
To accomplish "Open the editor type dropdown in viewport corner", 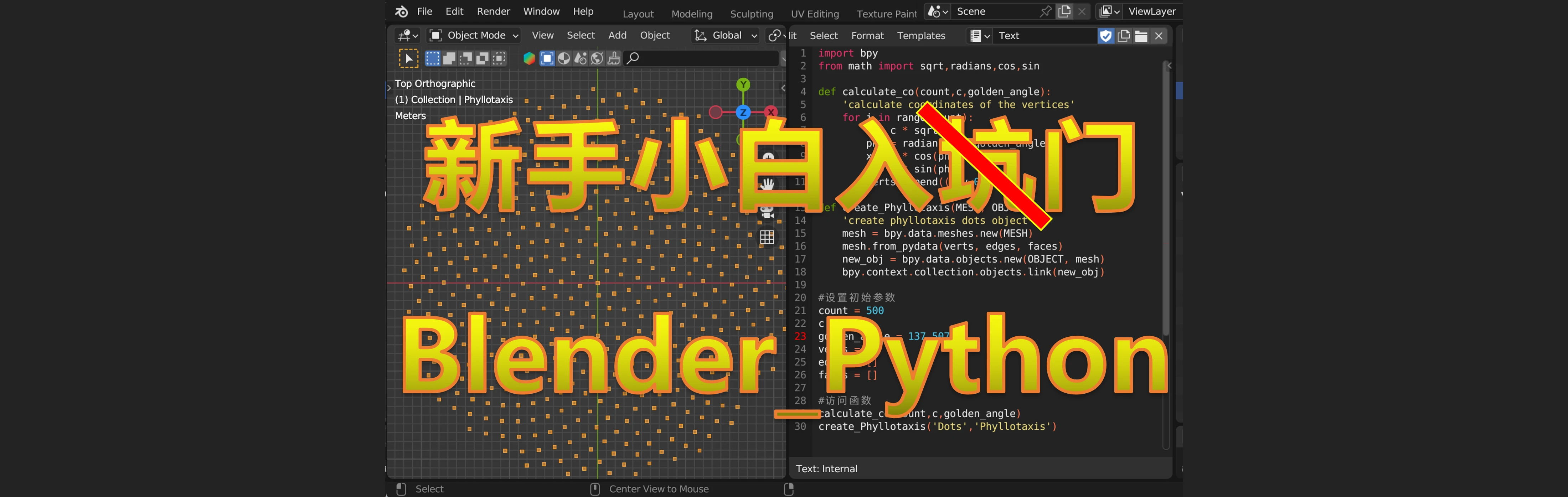I will 407,35.
